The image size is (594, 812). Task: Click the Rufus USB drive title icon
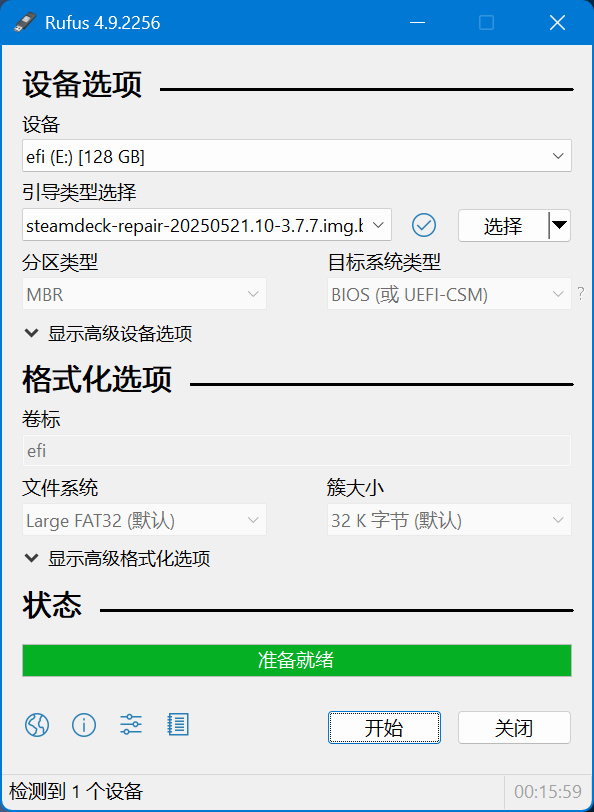coord(25,22)
